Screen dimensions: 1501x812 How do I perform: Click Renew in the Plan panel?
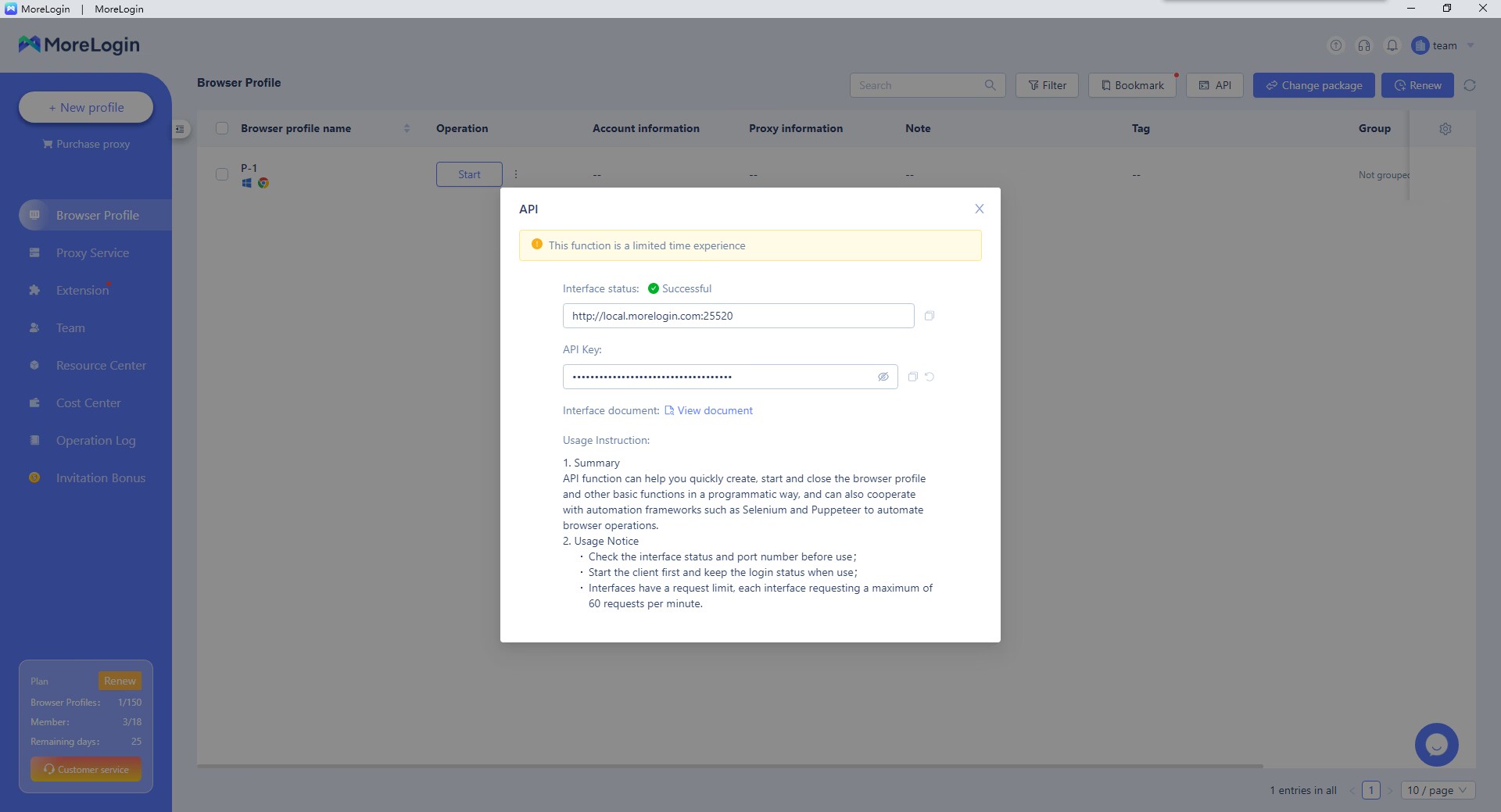pyautogui.click(x=120, y=681)
